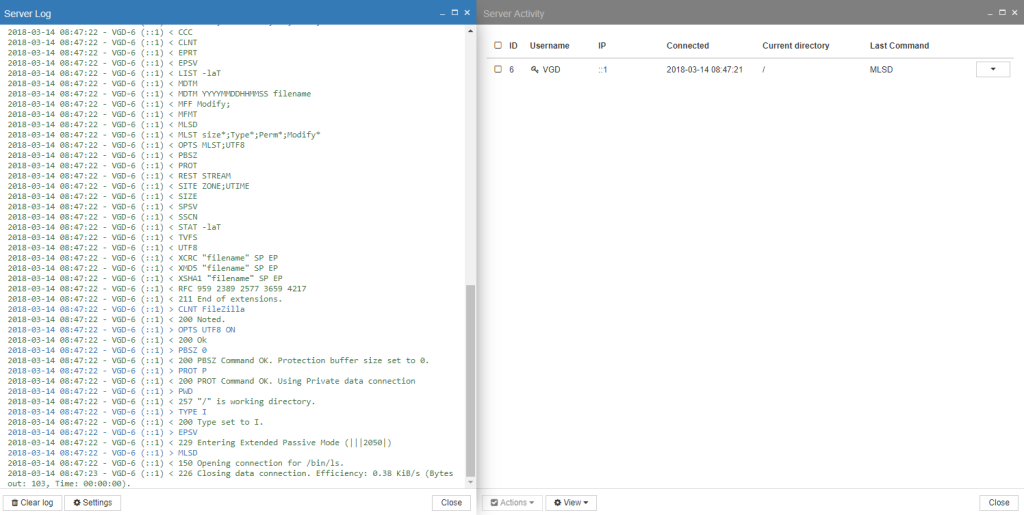Open the Server Log Settings
The height and width of the screenshot is (515, 1024).
pos(93,503)
